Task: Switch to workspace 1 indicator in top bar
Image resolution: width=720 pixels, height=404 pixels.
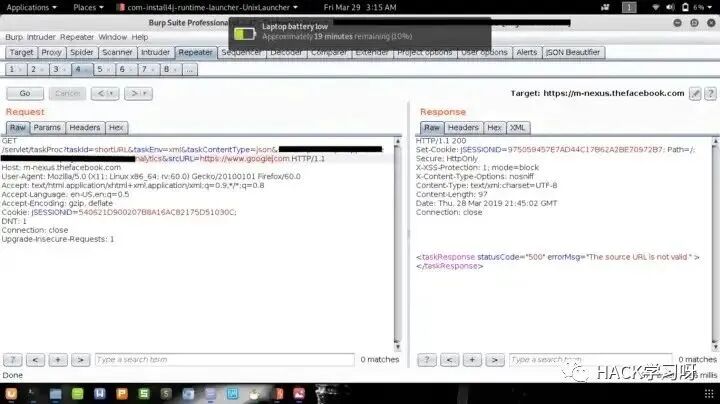Action: [x=629, y=7]
